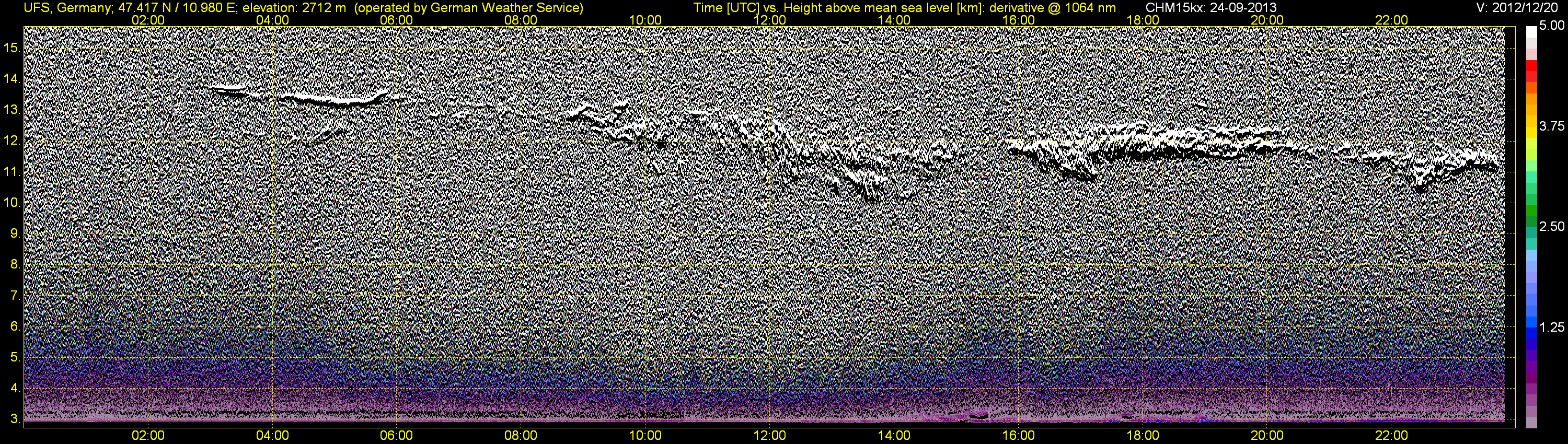Click the 12:00 label on the top time axis
Screen dimensions: 1568x444
pyautogui.click(x=769, y=20)
